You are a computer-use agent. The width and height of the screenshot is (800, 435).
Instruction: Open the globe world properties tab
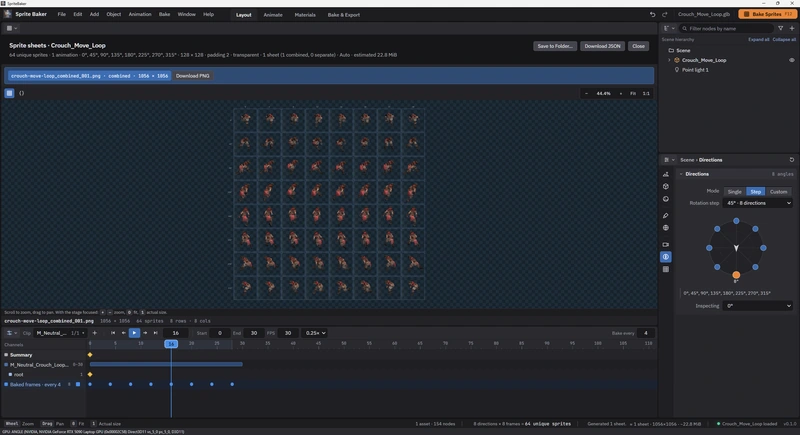666,228
